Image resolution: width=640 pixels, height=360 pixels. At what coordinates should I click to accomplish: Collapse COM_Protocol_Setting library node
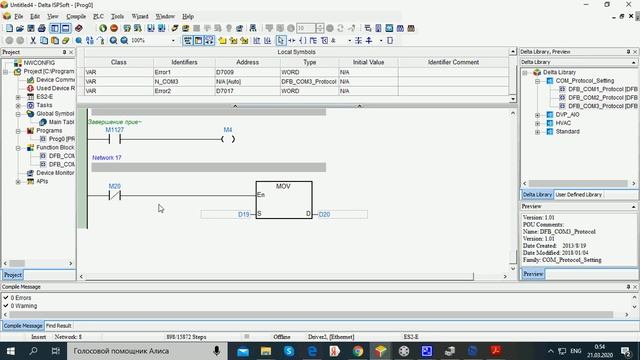pos(537,81)
